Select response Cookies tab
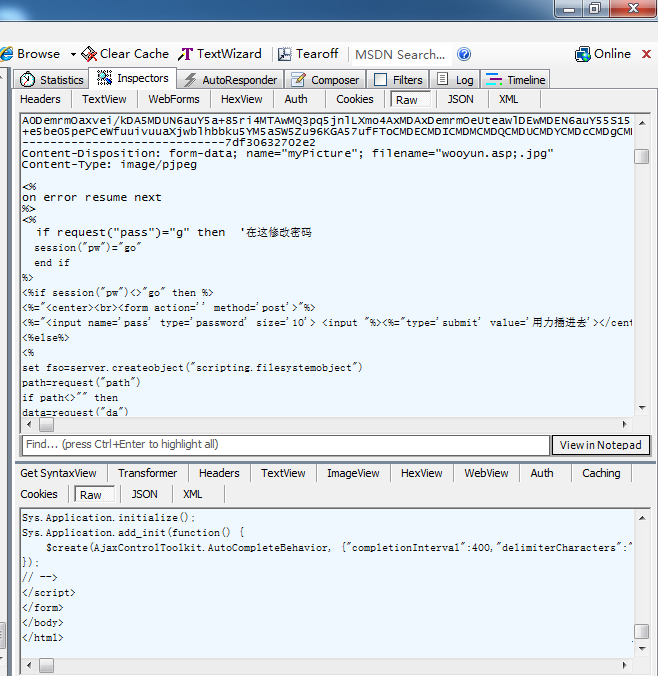Viewport: 658px width, 676px height. click(x=39, y=494)
